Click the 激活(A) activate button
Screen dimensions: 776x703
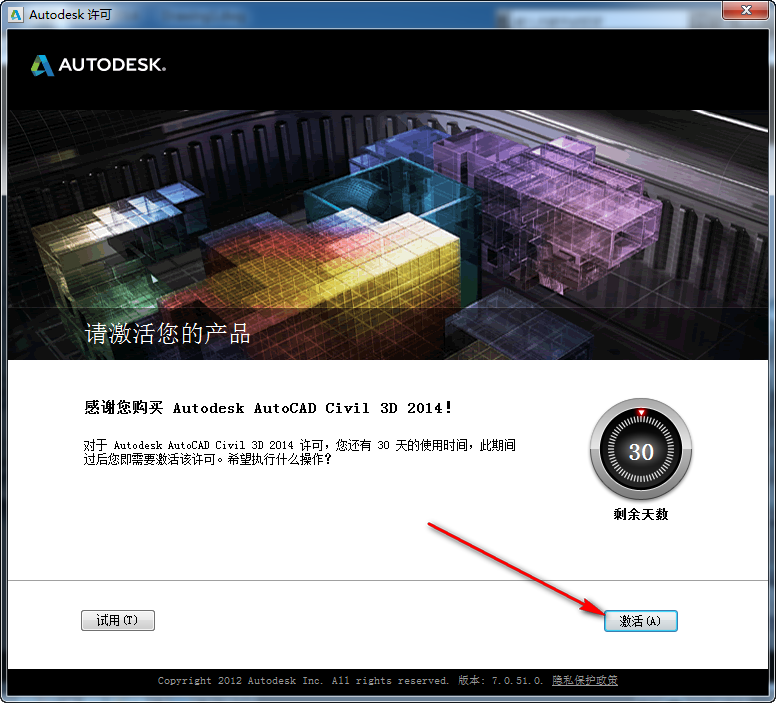(x=640, y=621)
